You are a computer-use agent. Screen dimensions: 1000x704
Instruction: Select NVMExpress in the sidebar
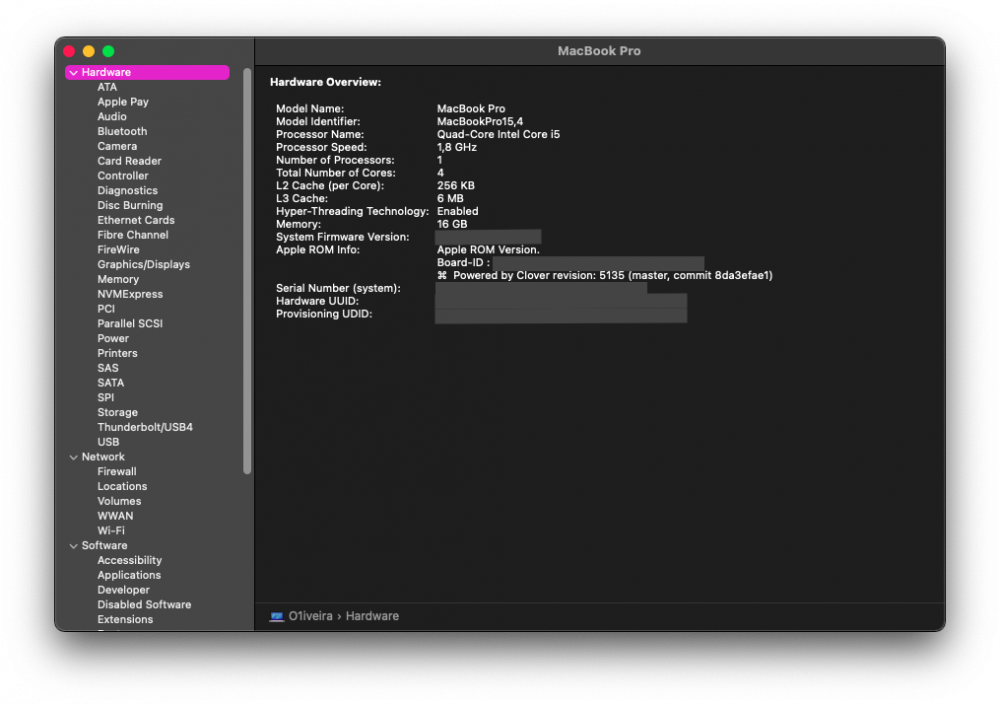[130, 294]
